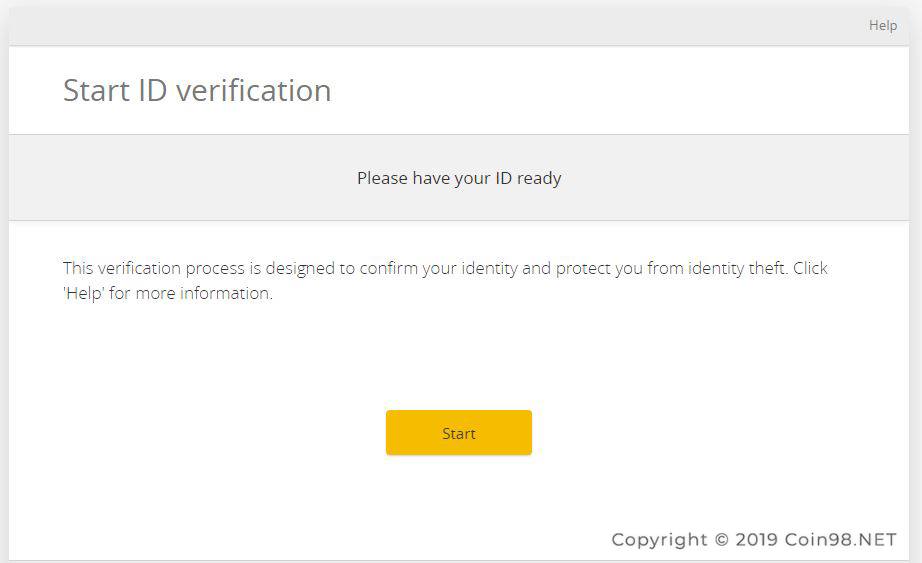
Task: Click 'This verification process' at paragraph start
Action: (153, 268)
